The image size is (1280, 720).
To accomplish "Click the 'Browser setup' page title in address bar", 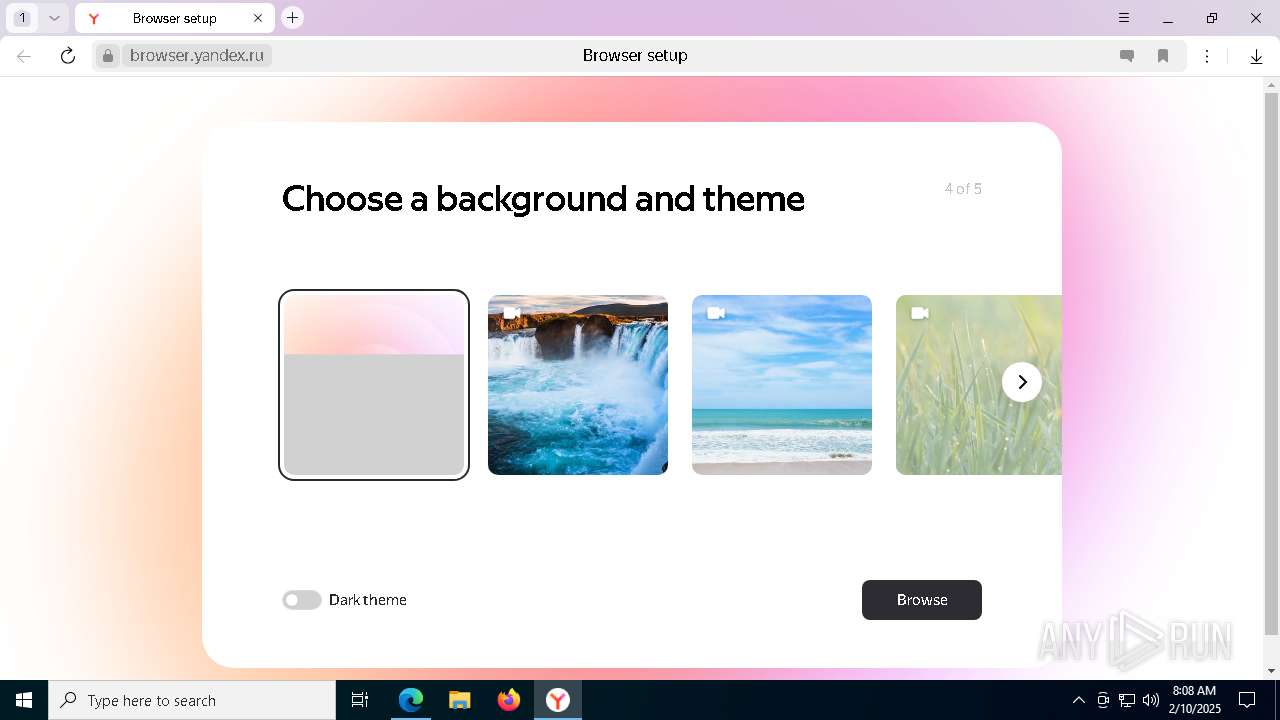I will tap(635, 56).
